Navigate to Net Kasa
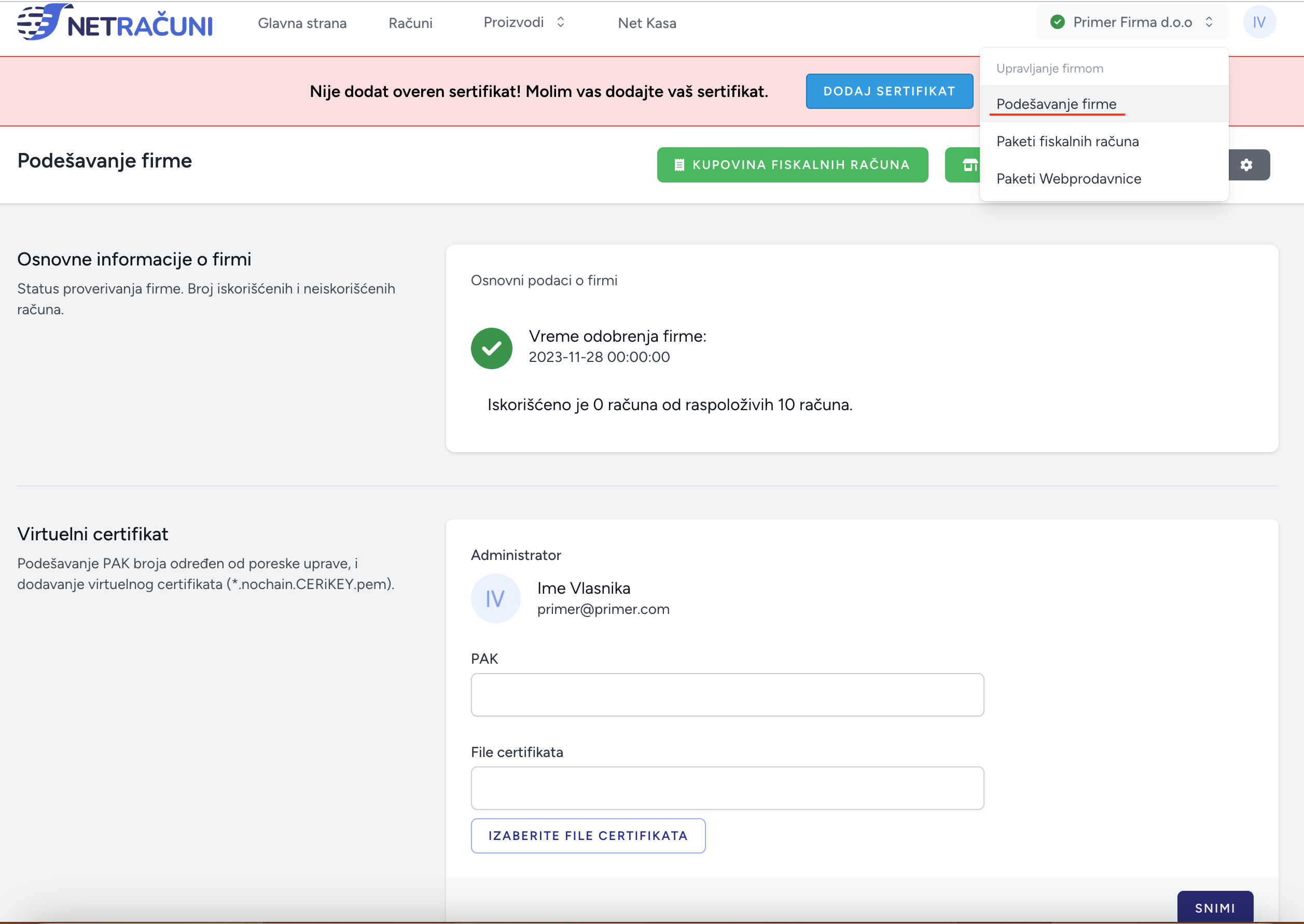 [x=647, y=23]
